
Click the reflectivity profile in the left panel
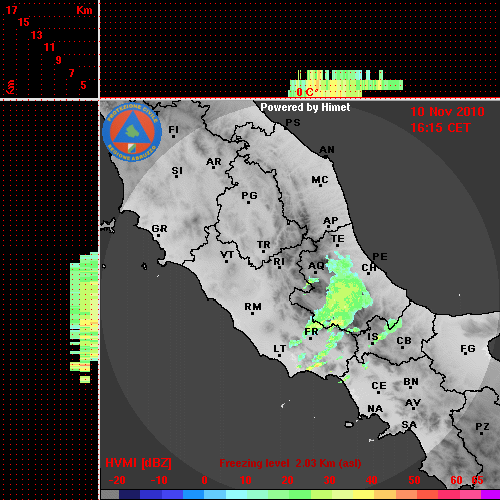[84, 317]
